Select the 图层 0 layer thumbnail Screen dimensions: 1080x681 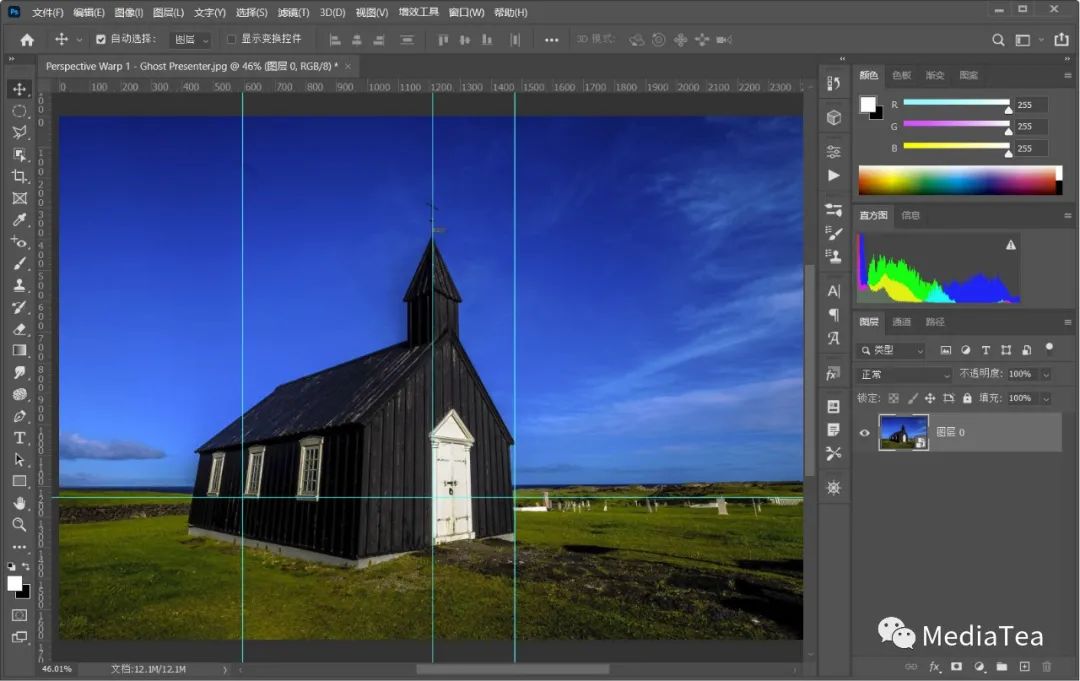903,432
